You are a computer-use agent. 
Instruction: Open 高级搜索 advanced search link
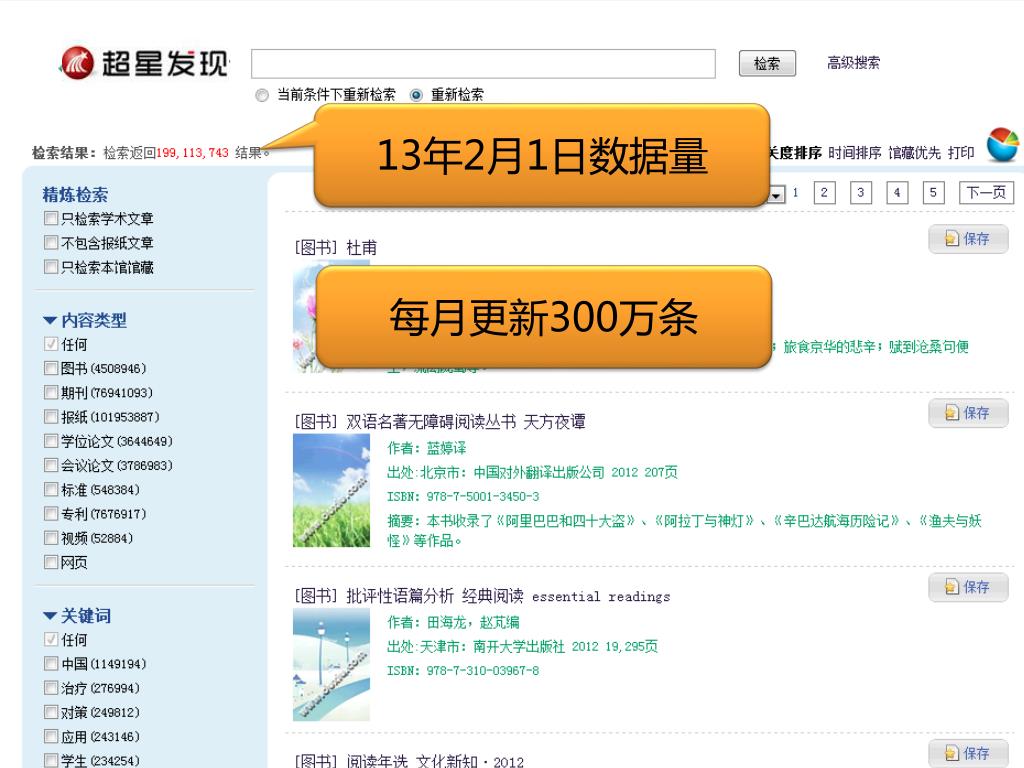(x=853, y=63)
